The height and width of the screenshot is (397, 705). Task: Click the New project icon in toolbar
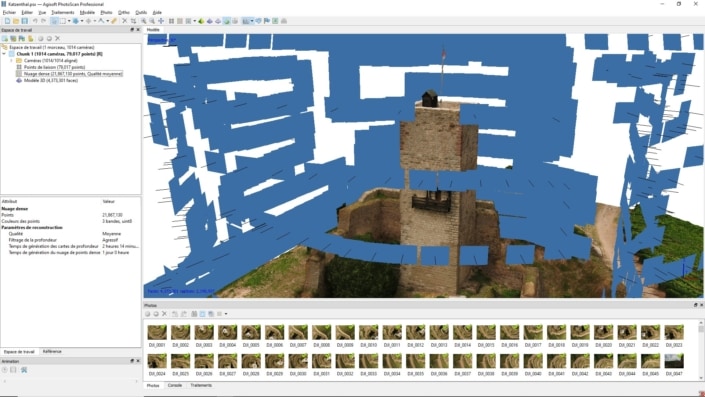coord(7,21)
